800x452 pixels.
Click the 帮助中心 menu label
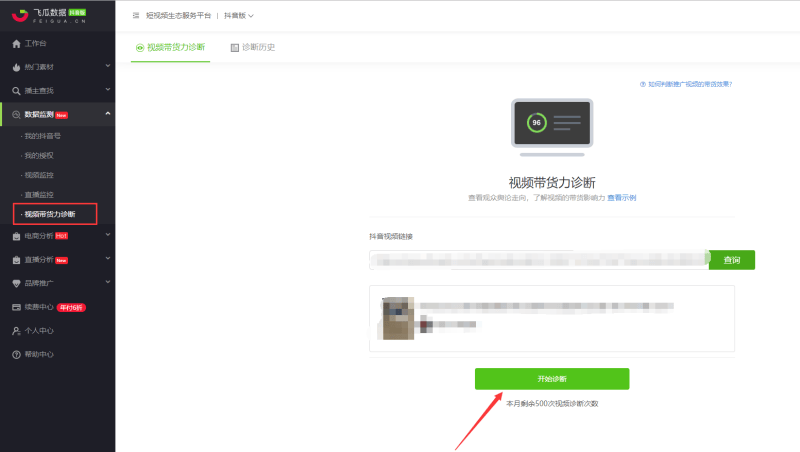[39, 355]
